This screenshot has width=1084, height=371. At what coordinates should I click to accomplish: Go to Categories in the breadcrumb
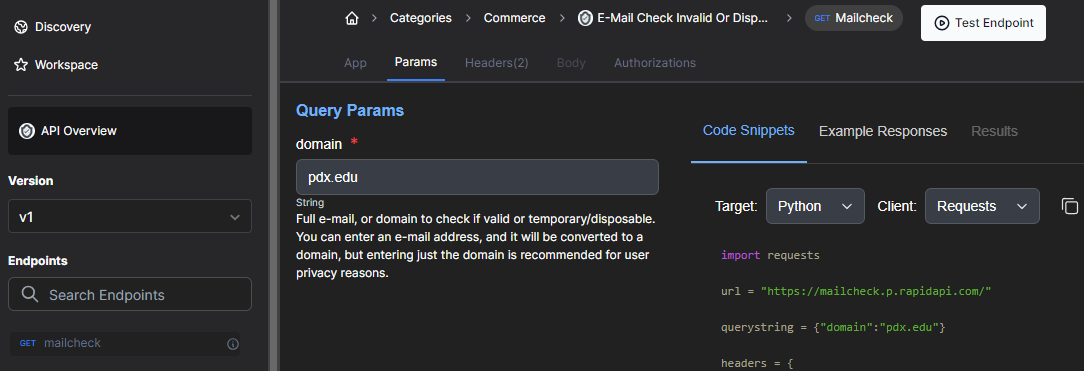[x=421, y=19]
